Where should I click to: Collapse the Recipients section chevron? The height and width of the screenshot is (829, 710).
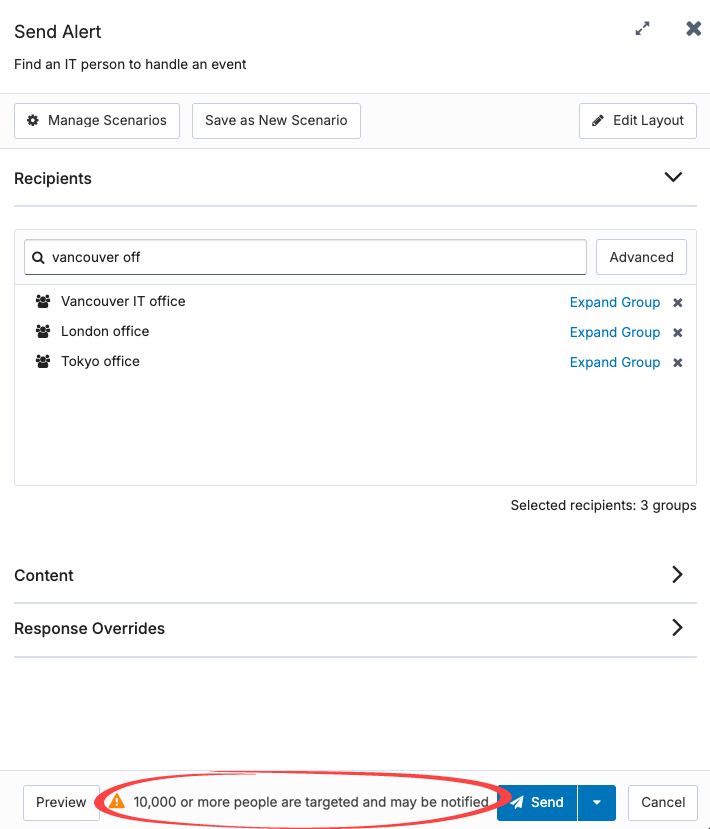coord(673,177)
